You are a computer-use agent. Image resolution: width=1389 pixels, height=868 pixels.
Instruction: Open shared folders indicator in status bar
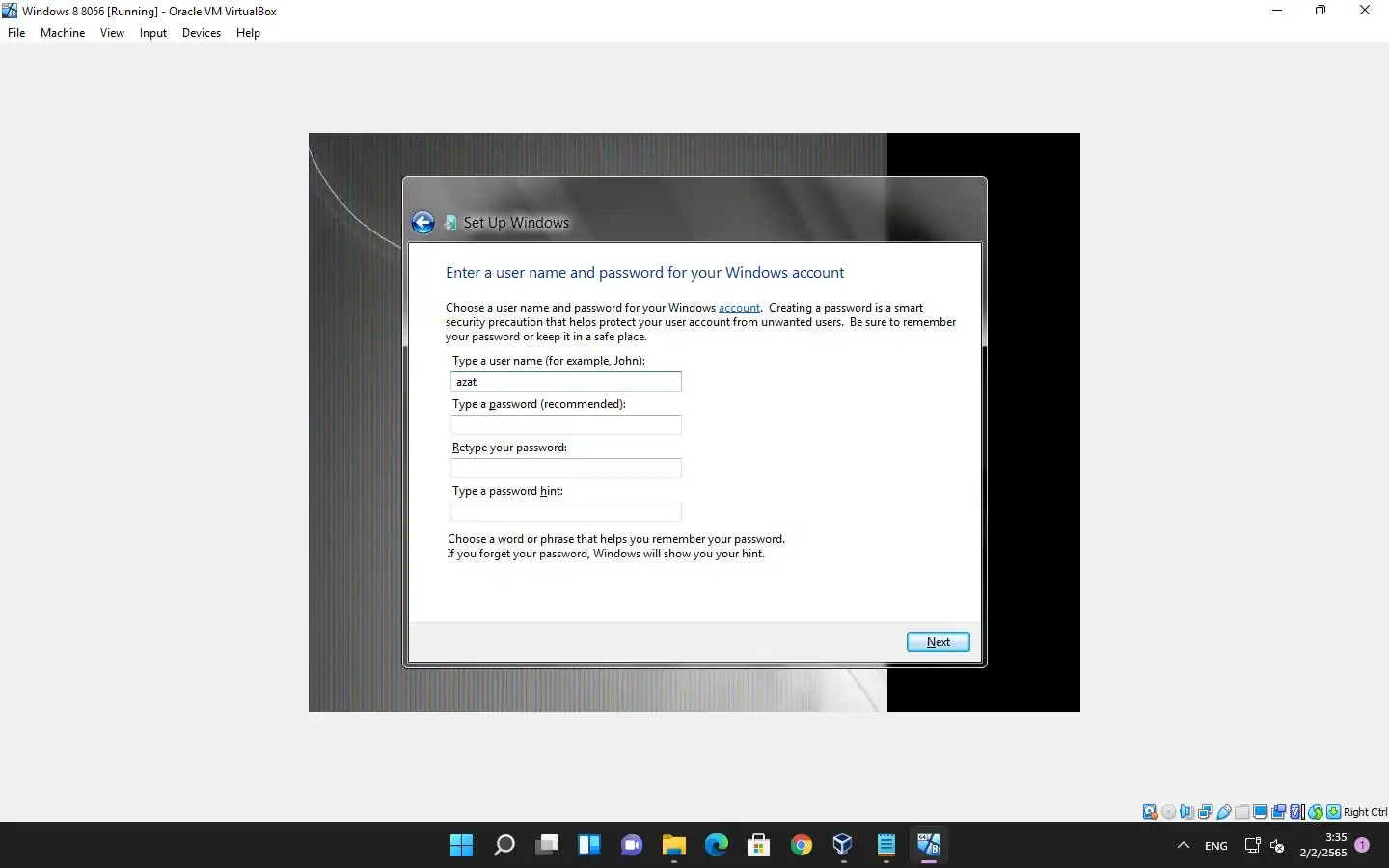point(1242,812)
